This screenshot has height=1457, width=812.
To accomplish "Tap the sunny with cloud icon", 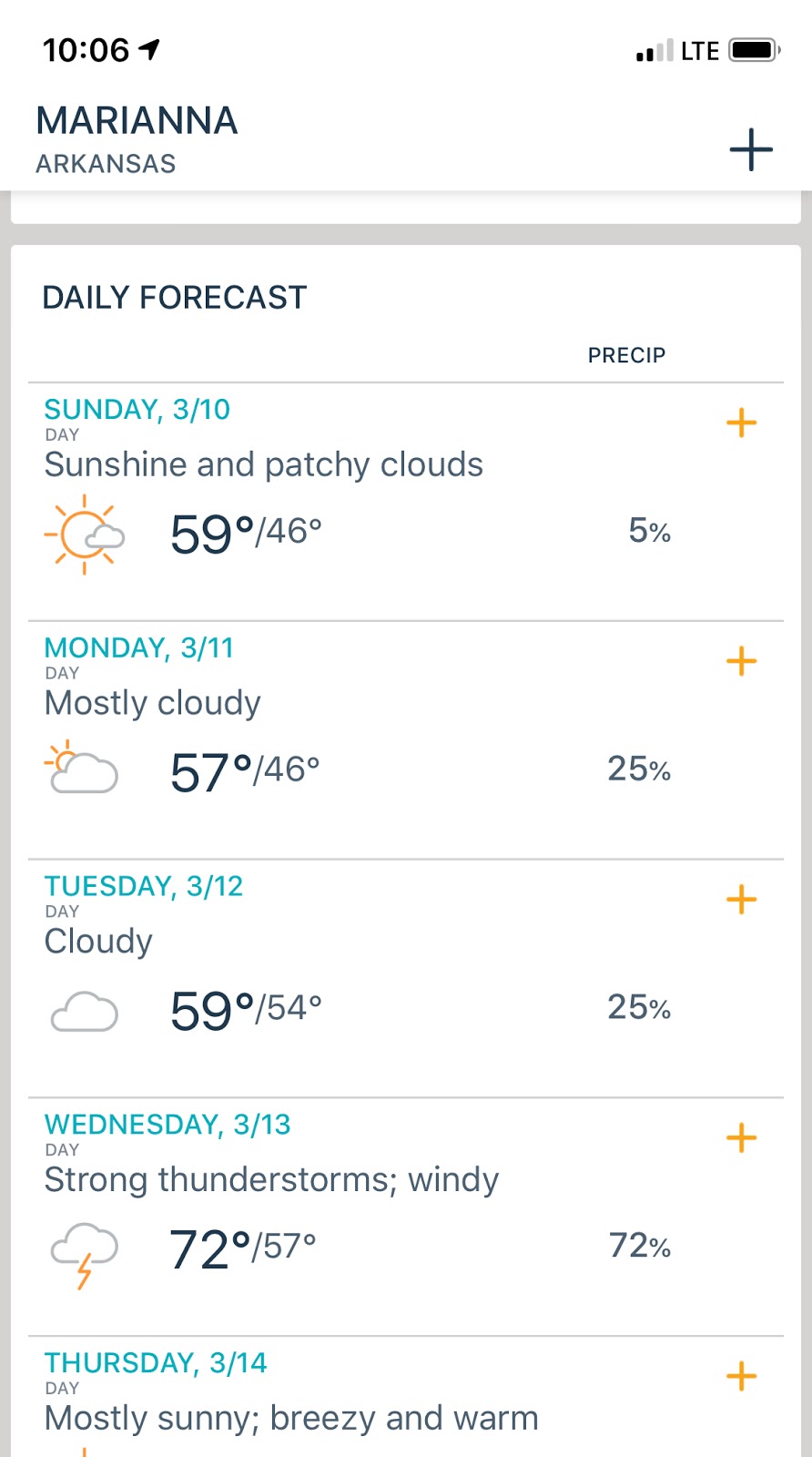I will 84,534.
